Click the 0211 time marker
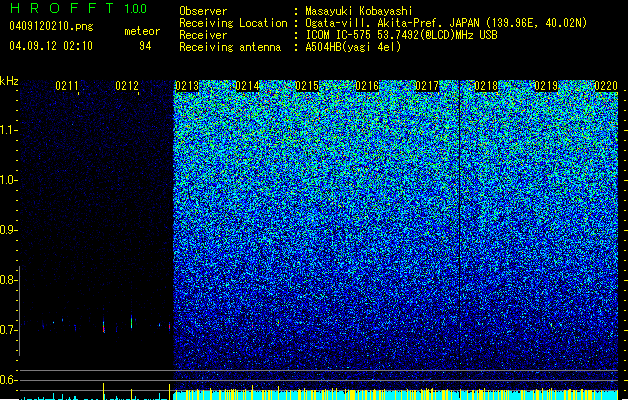Image resolution: width=629 pixels, height=400 pixels. pyautogui.click(x=67, y=86)
